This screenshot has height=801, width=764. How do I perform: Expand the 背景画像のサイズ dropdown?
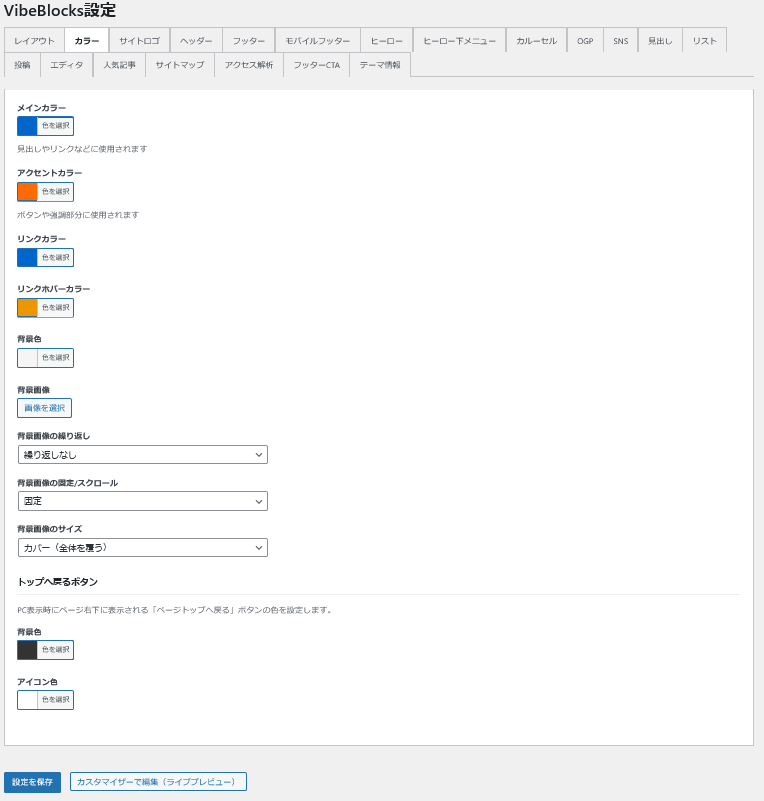click(143, 548)
